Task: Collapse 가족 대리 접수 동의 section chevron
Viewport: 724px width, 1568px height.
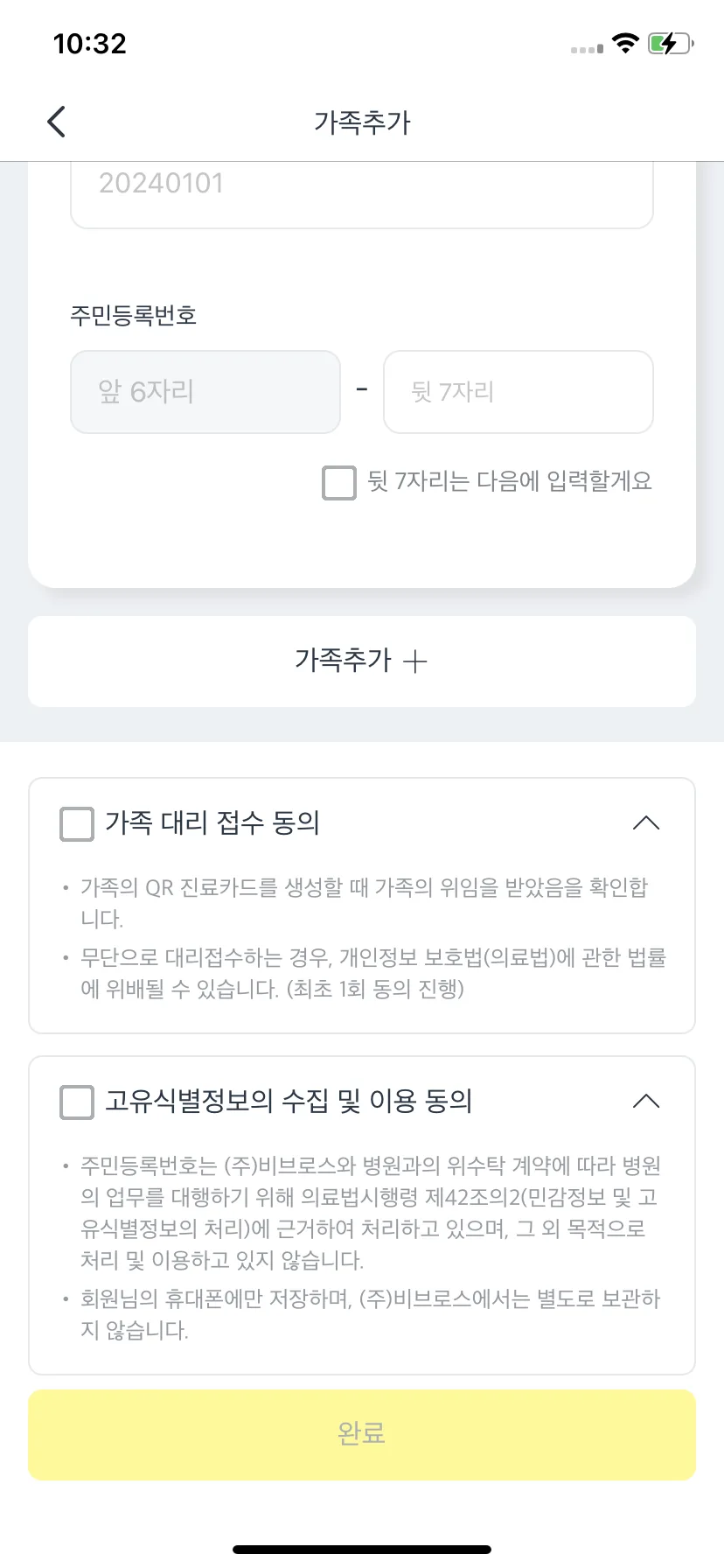Action: 646,823
